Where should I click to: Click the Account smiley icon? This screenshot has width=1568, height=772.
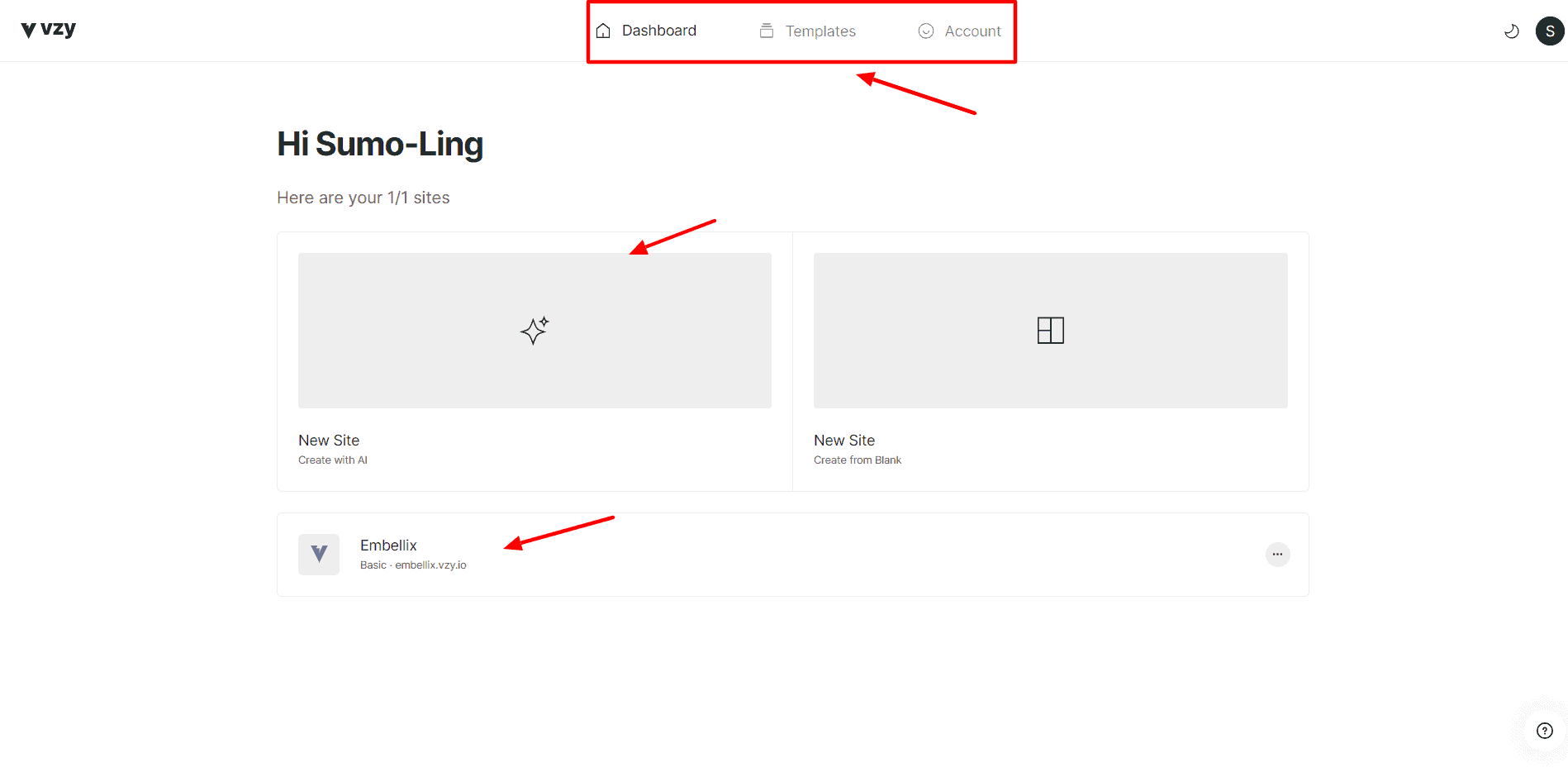[x=926, y=31]
